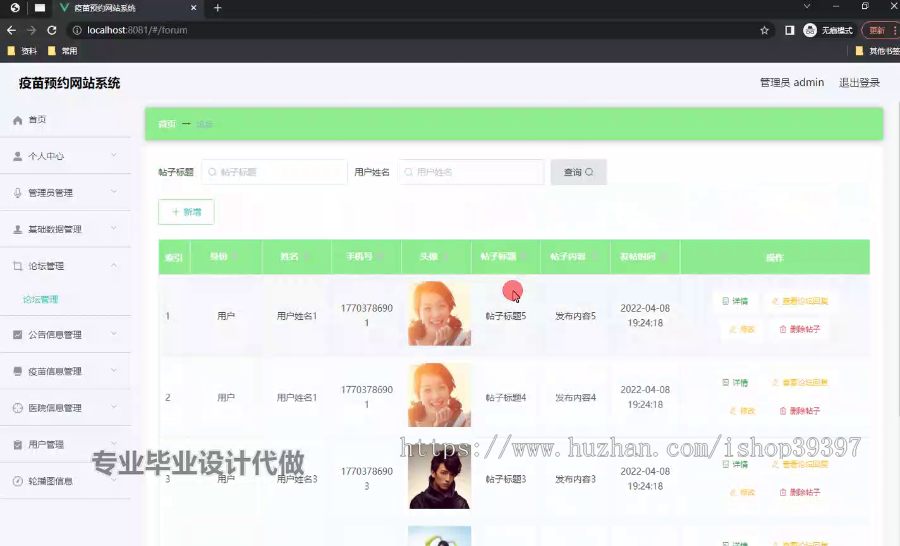This screenshot has height=546, width=900.
Task: Click 修改 for 帖子标题5 row
Action: point(742,330)
